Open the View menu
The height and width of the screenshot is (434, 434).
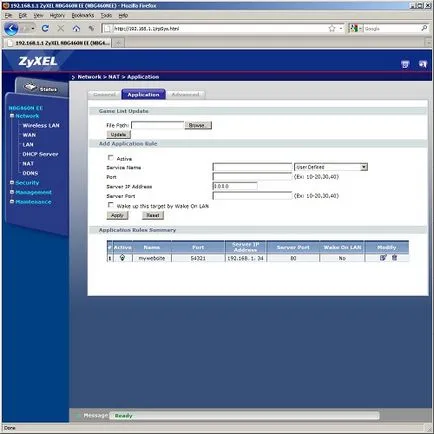tap(38, 15)
